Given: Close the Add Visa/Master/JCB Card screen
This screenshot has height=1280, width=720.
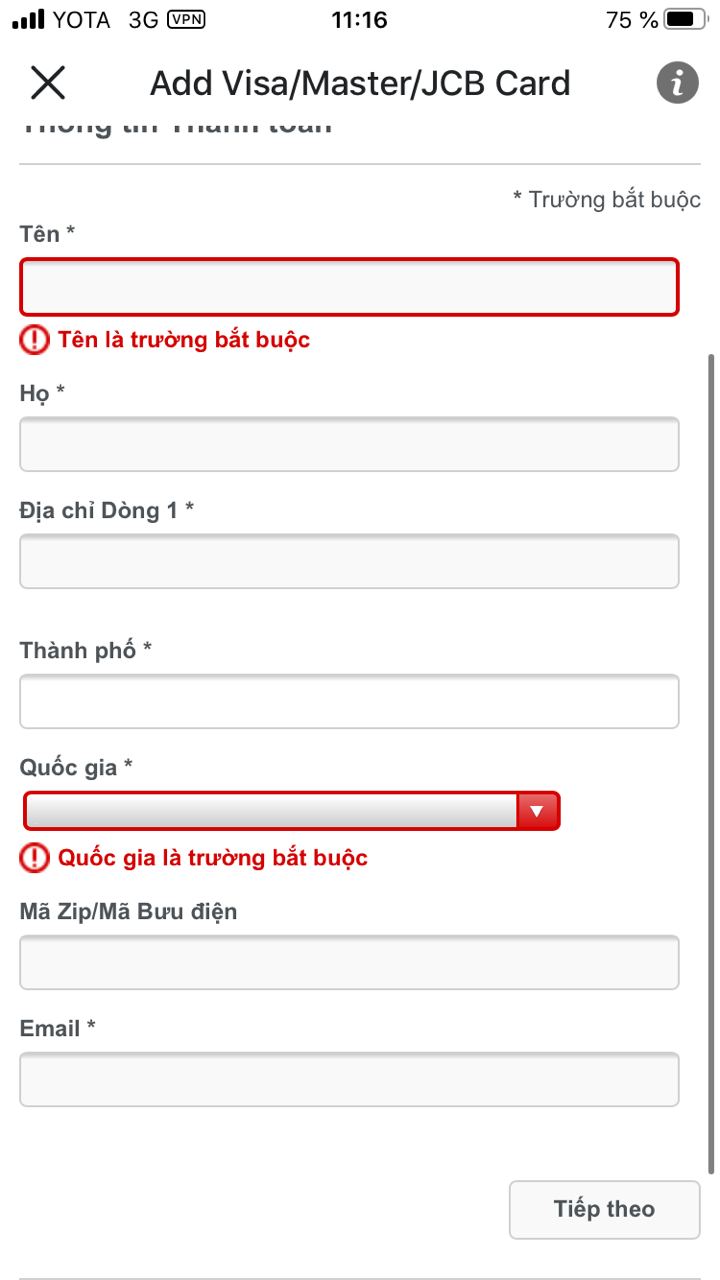Looking at the screenshot, I should [x=48, y=83].
